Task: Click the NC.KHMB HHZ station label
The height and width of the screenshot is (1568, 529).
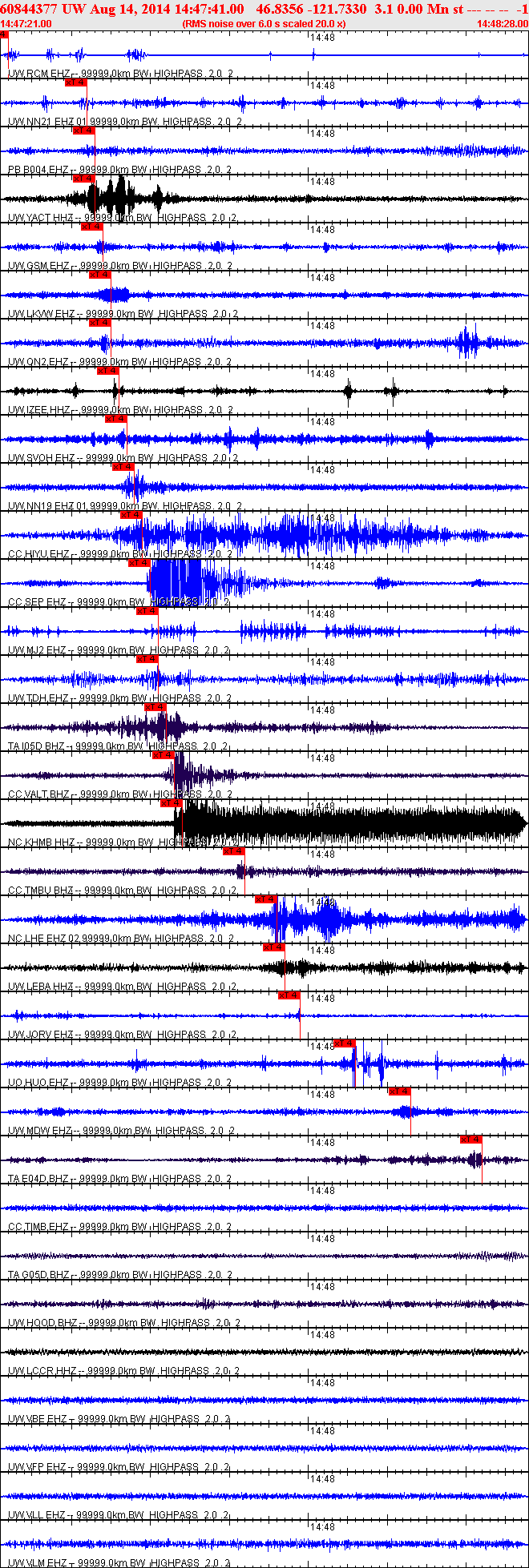Action: (x=41, y=842)
